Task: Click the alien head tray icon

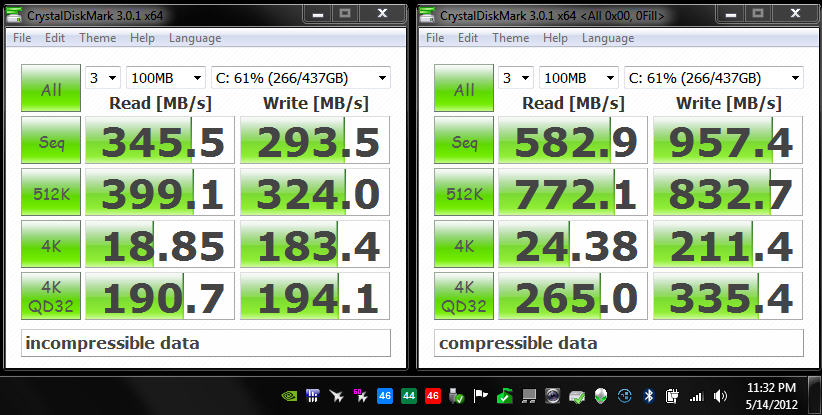Action: [x=600, y=396]
